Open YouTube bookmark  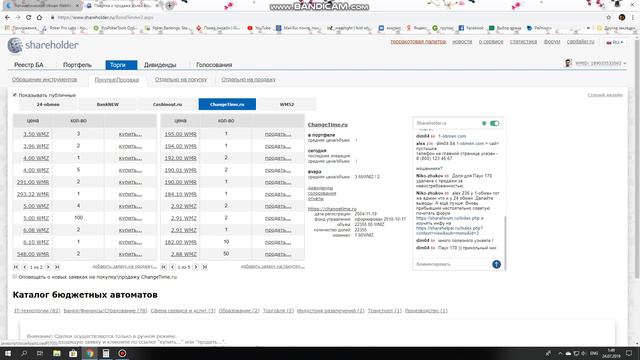tap(259, 28)
